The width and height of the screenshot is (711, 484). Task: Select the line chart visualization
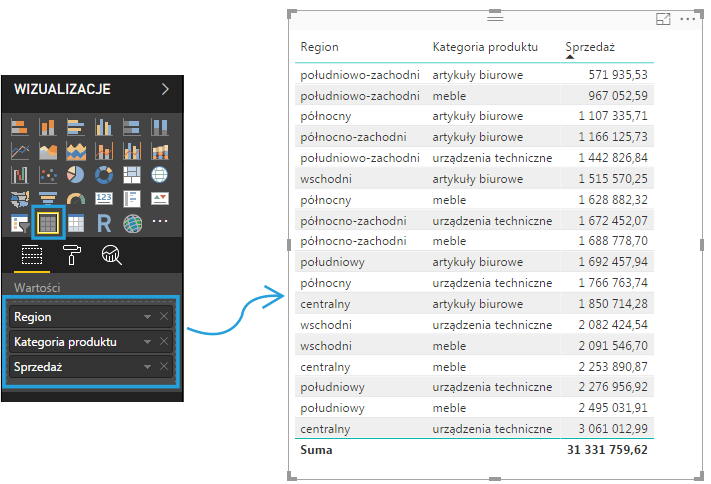(x=20, y=150)
